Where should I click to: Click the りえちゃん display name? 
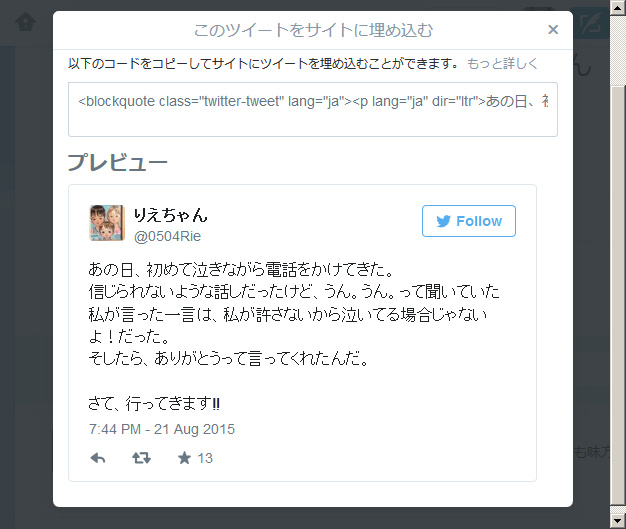click(x=170, y=215)
